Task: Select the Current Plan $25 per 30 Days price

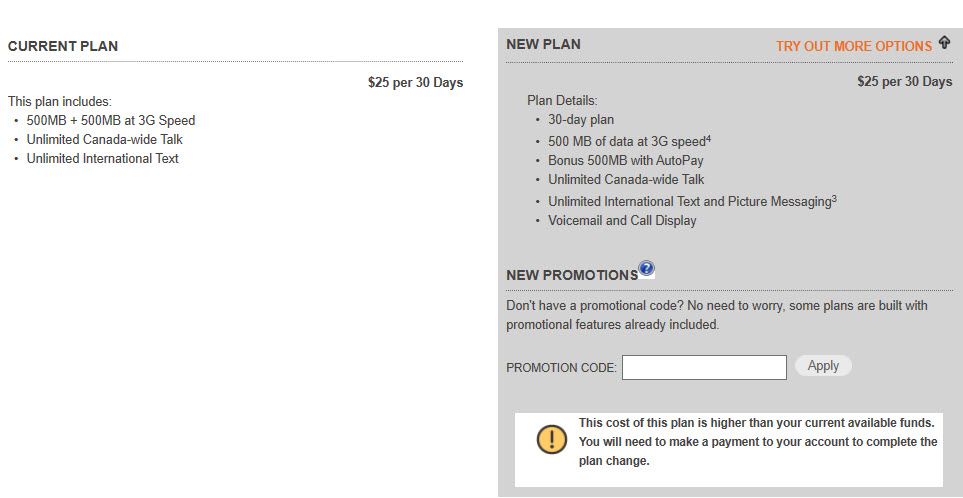Action: (x=415, y=82)
